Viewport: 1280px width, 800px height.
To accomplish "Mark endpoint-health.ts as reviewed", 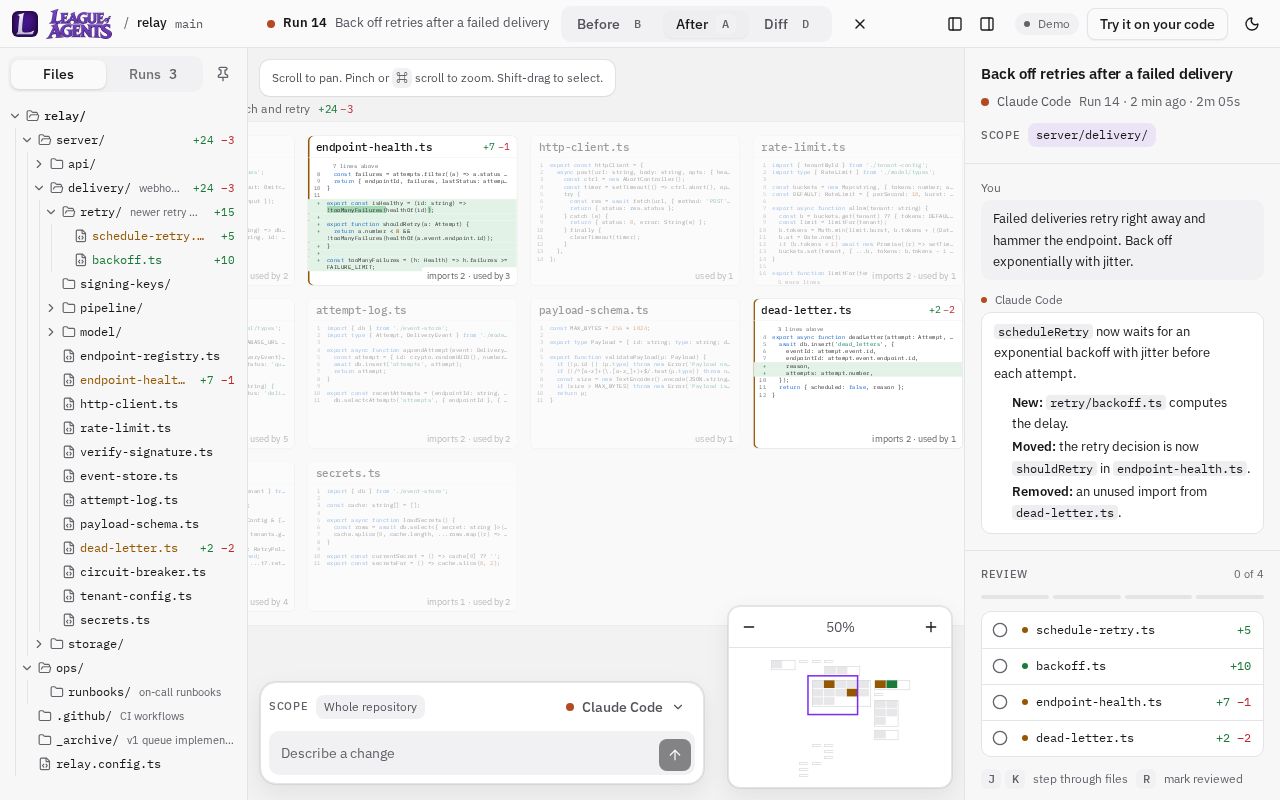I will tap(1000, 702).
